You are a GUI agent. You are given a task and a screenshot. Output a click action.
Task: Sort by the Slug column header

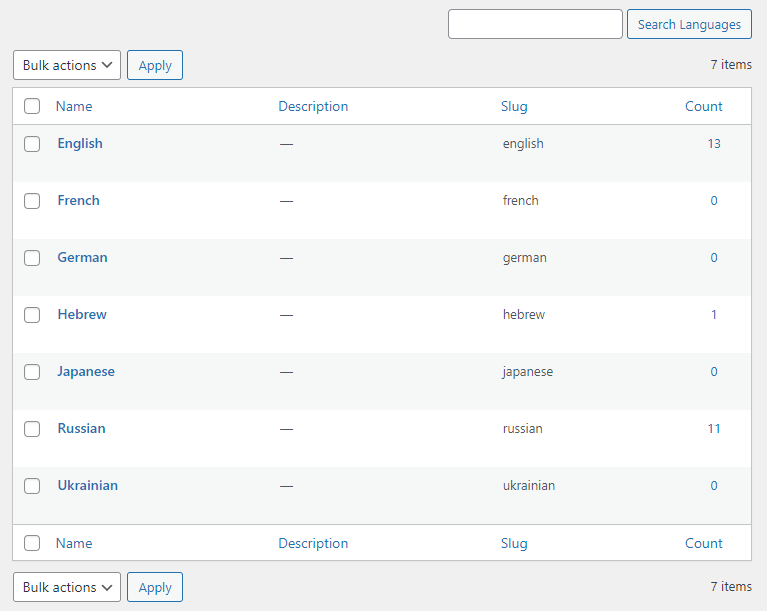(x=514, y=106)
